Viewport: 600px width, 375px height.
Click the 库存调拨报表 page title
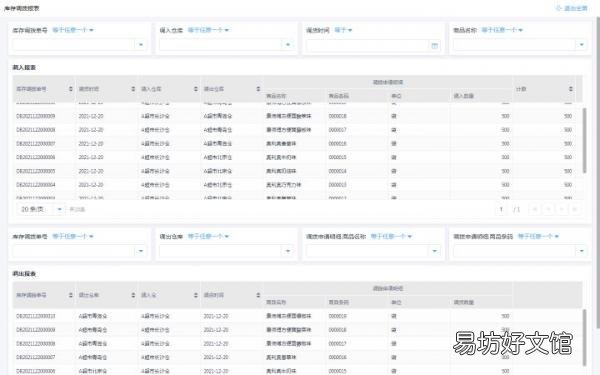[22, 8]
